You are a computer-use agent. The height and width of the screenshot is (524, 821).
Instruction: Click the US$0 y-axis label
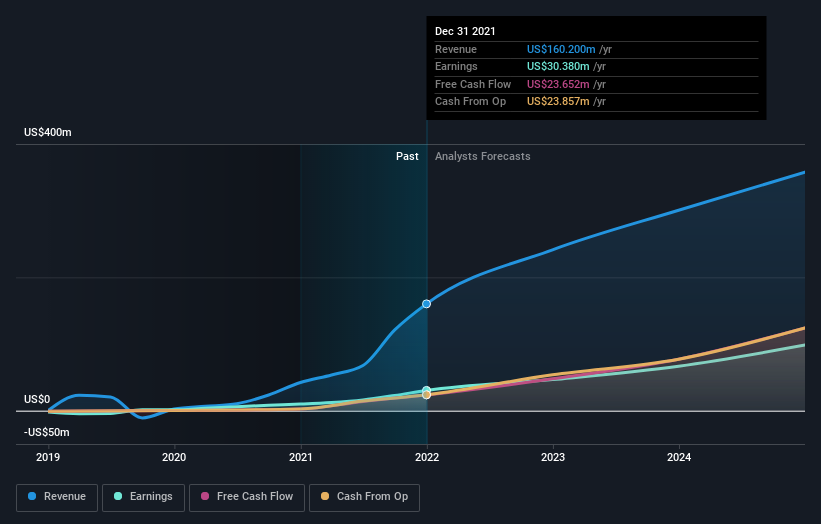coord(37,399)
